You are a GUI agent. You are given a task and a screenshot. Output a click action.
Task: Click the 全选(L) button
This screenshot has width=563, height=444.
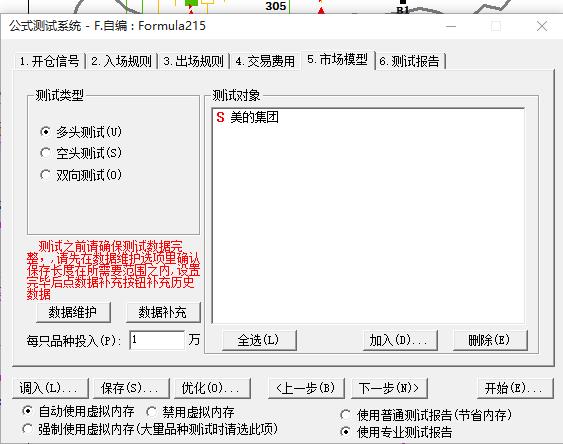pyautogui.click(x=259, y=340)
